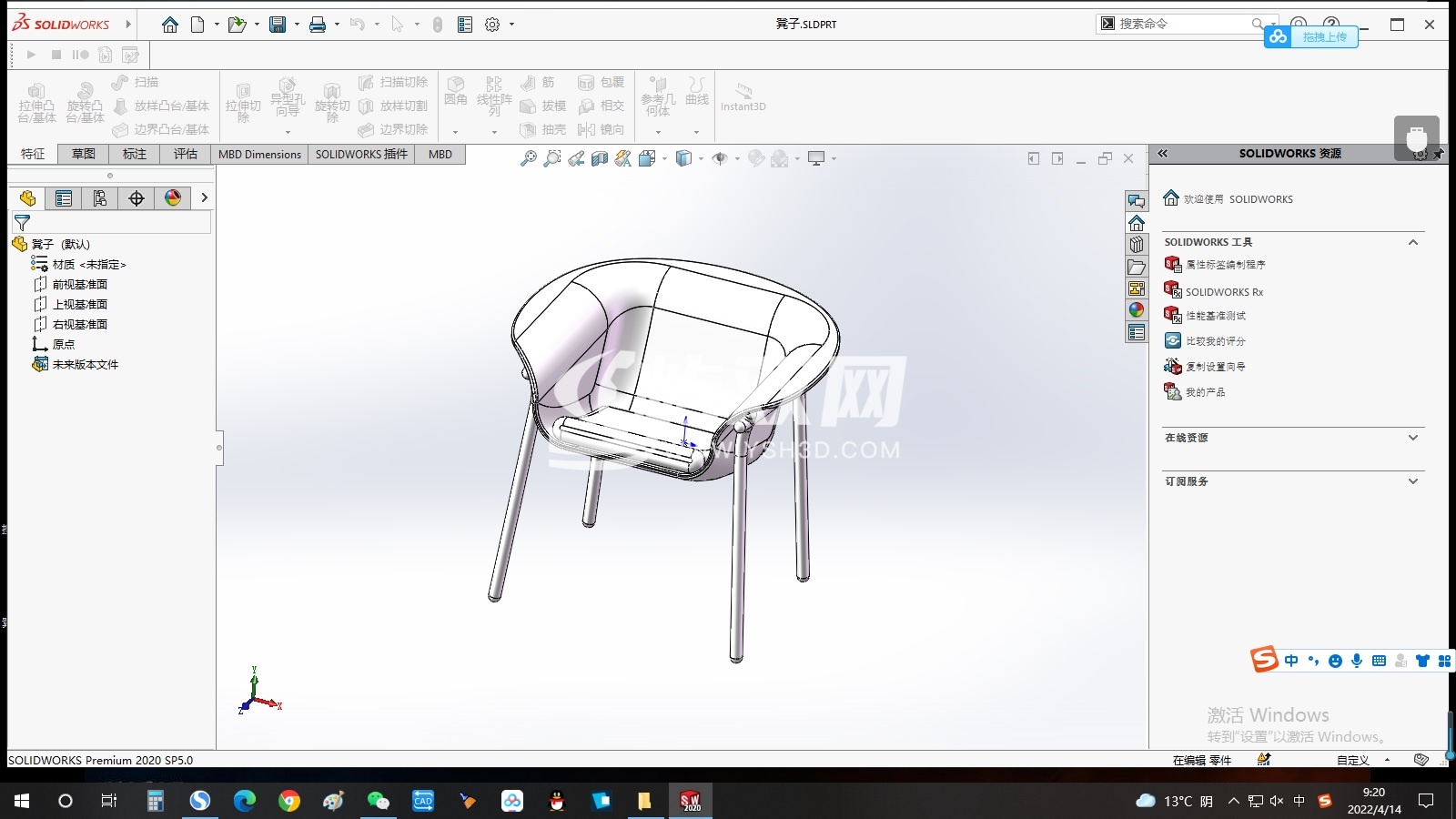Click the feature tree filter funnel icon
1456x819 pixels.
click(23, 222)
